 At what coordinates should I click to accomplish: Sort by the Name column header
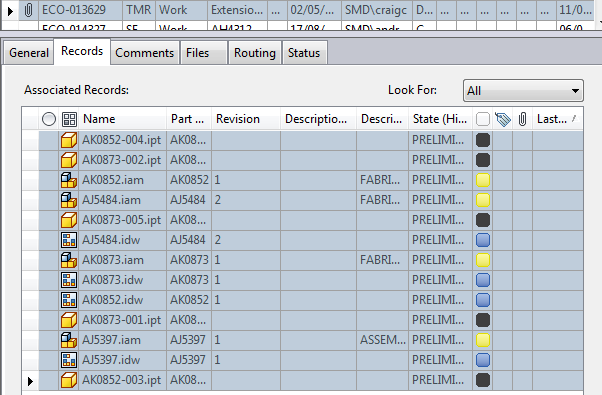123,119
